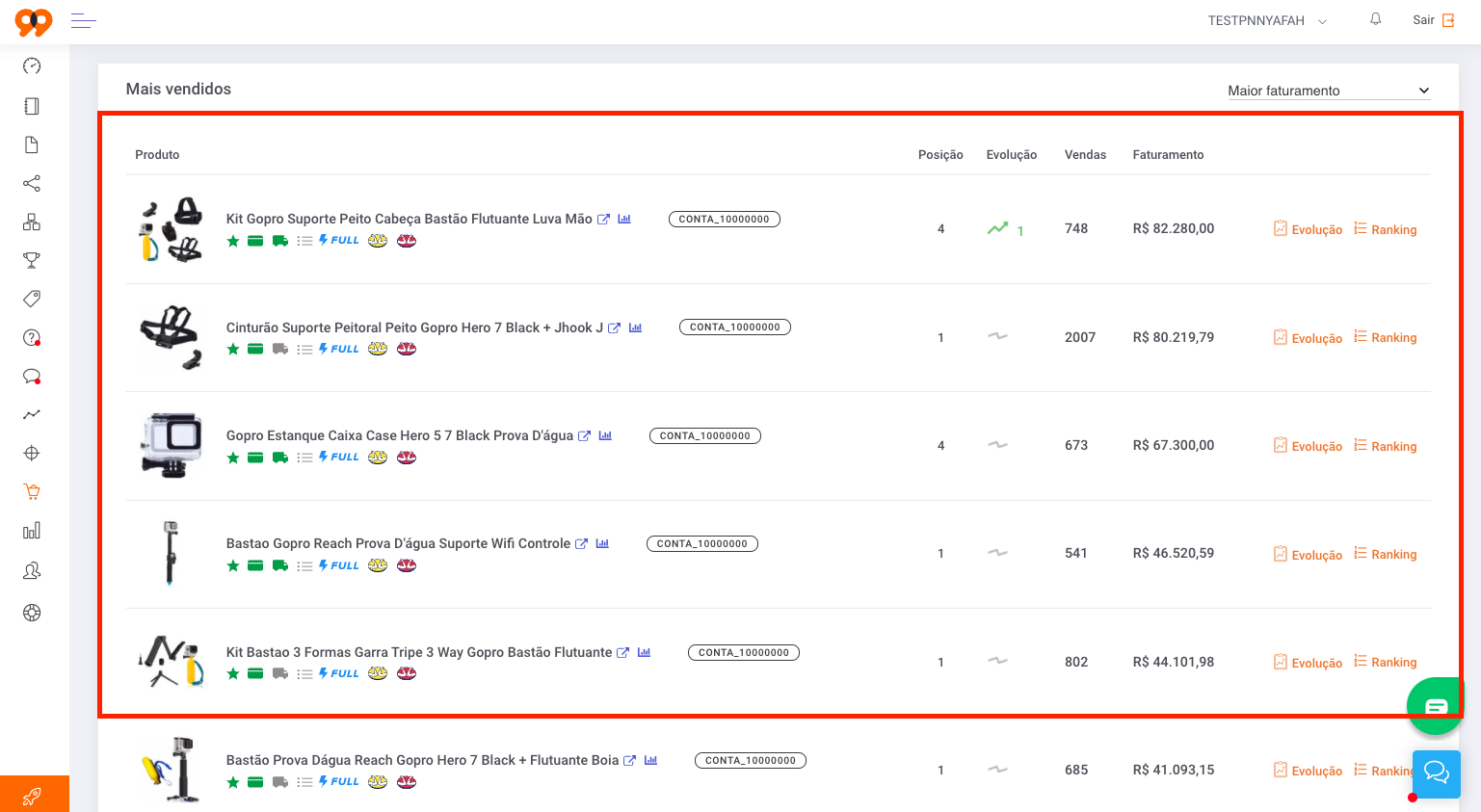Click the Faturamento column header
The image size is (1481, 812).
click(x=1168, y=155)
